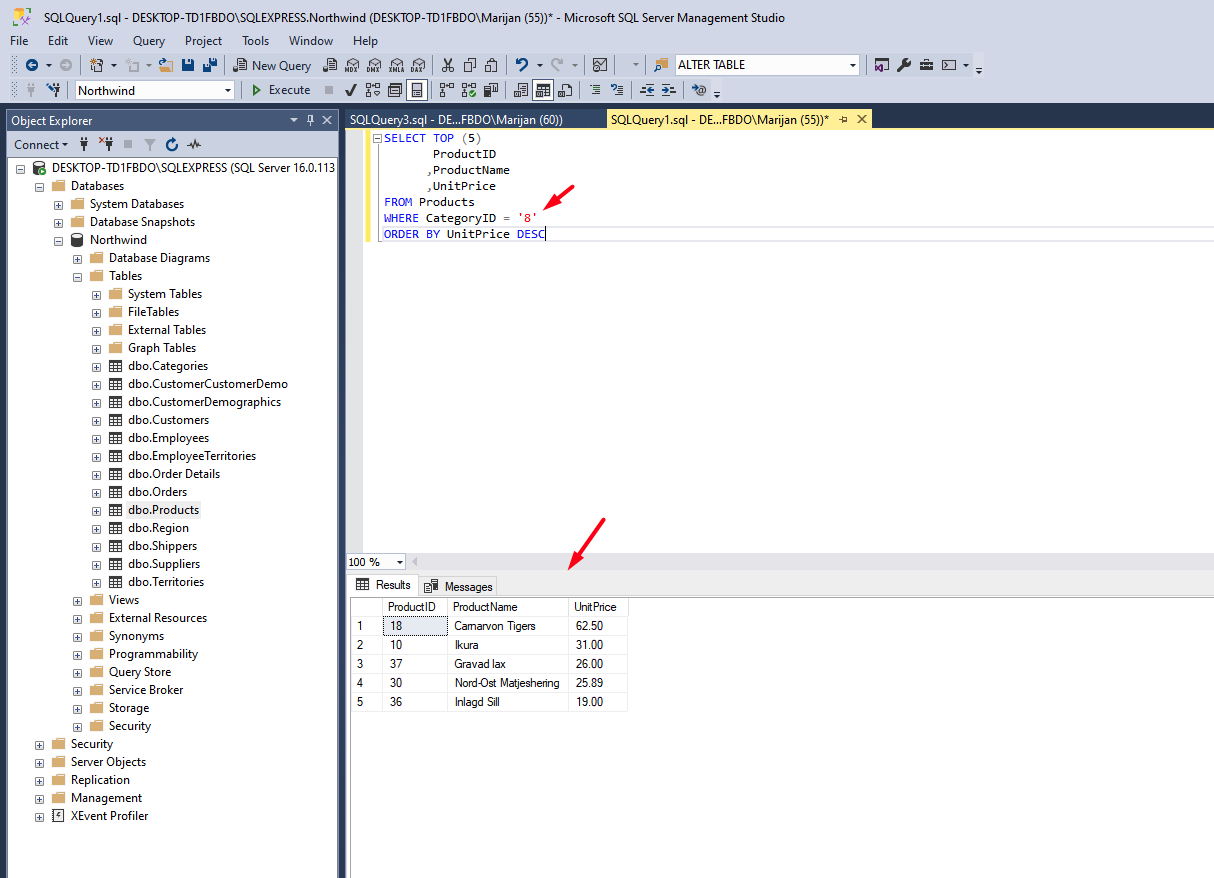1214x878 pixels.
Task: Click the Decrease Indent icon
Action: coord(646,90)
